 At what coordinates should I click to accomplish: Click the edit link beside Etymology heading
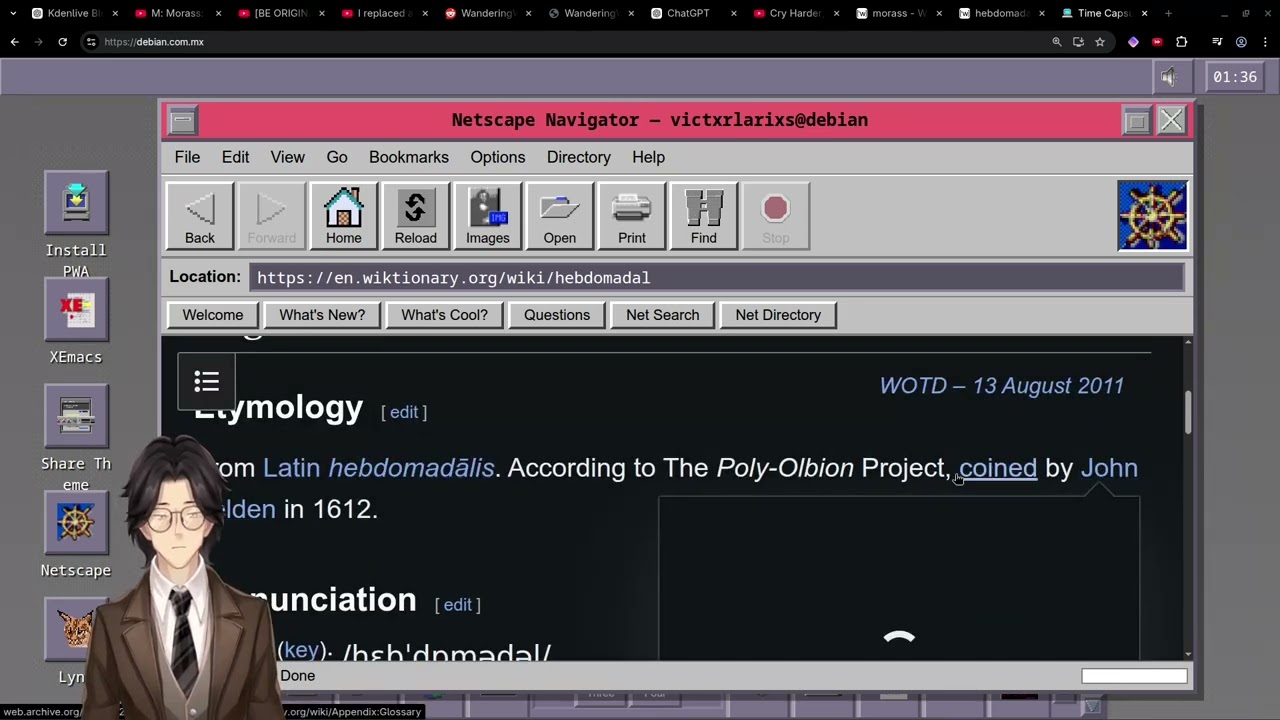pos(404,412)
